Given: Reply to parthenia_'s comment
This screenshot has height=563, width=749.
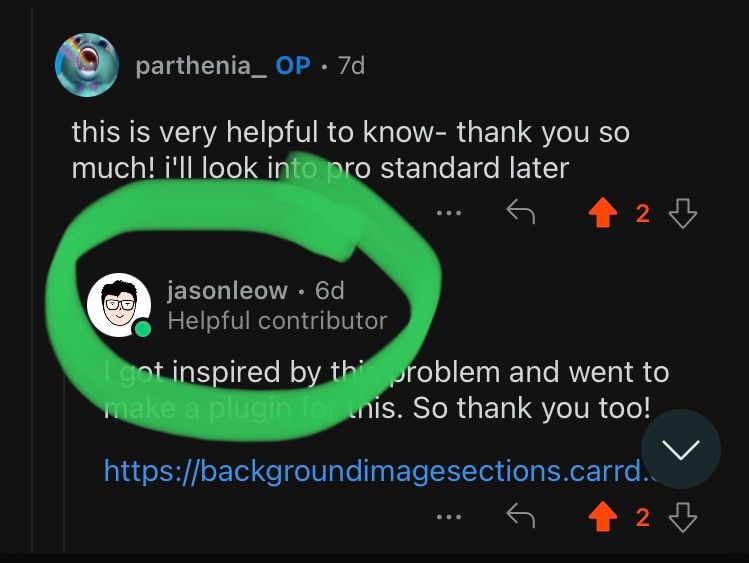Looking at the screenshot, I should coord(521,212).
